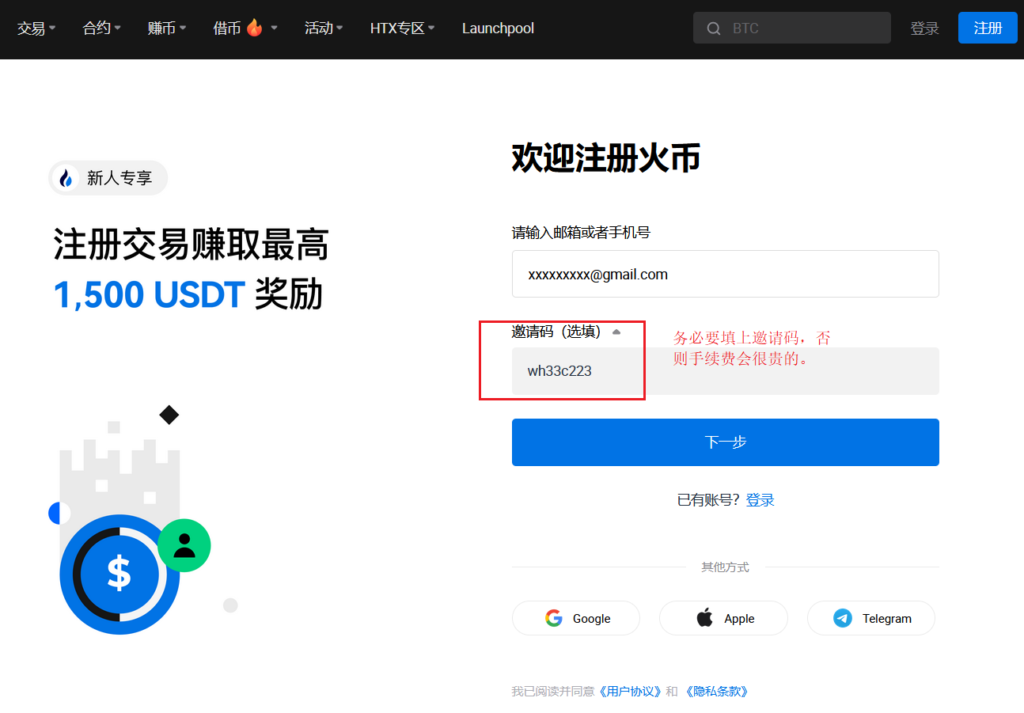Click the invitation code field with wh33c223
This screenshot has height=713, width=1024.
(725, 371)
